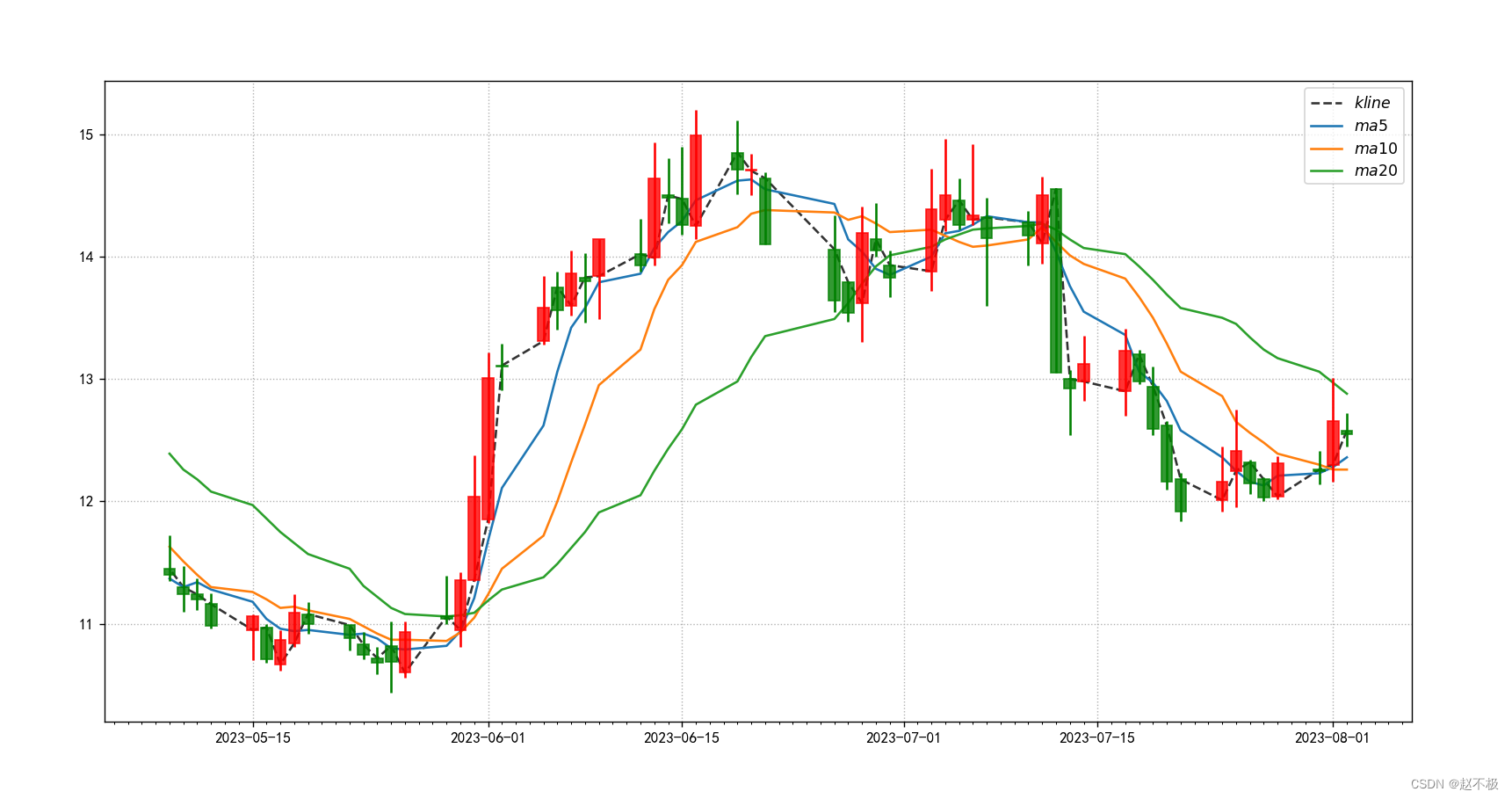Click the 2023-06-15 x-axis date label
Screen dimensions: 1512x799
pos(682,737)
